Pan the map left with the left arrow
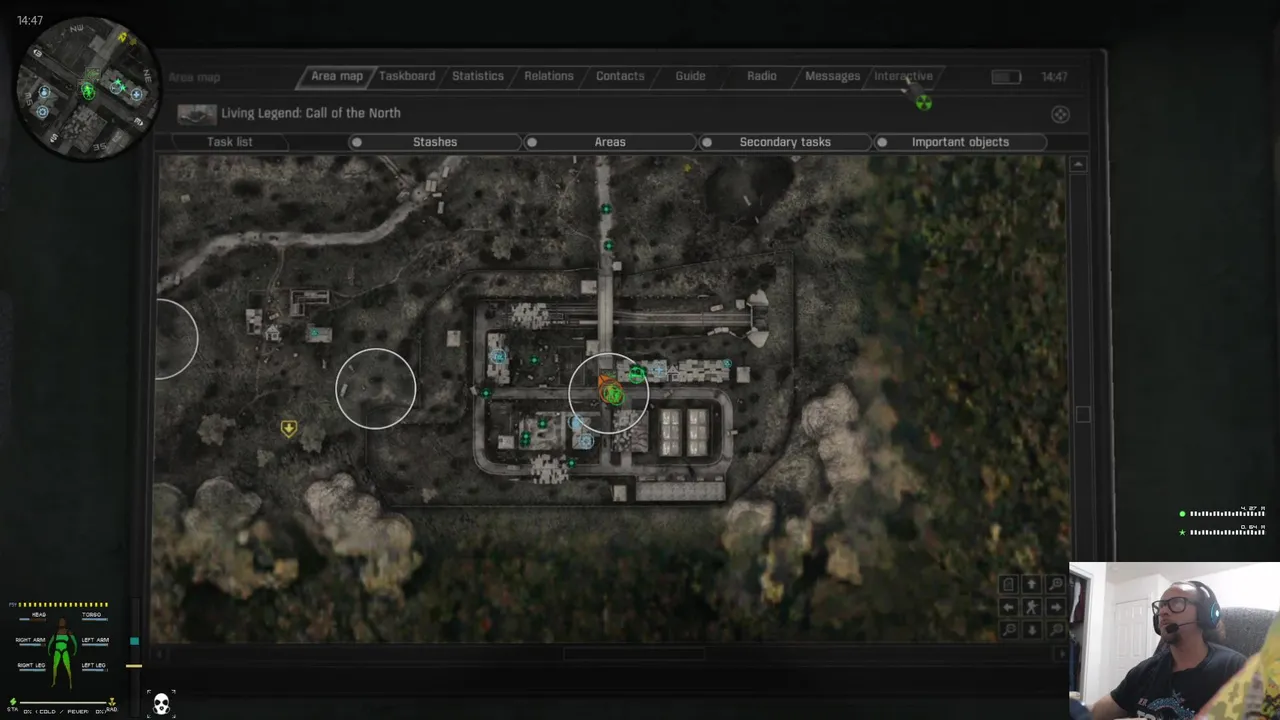Viewport: 1280px width, 720px height. click(x=1009, y=607)
